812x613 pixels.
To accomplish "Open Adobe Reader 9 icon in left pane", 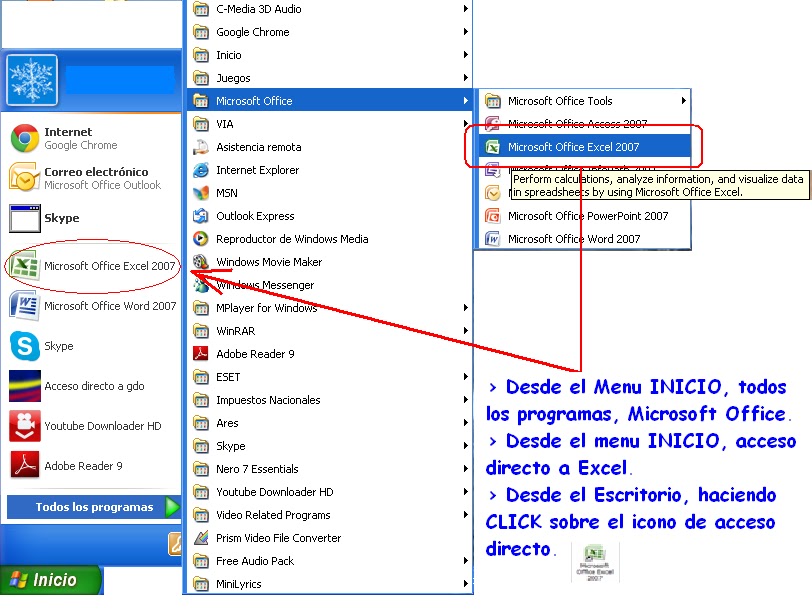I will [24, 466].
